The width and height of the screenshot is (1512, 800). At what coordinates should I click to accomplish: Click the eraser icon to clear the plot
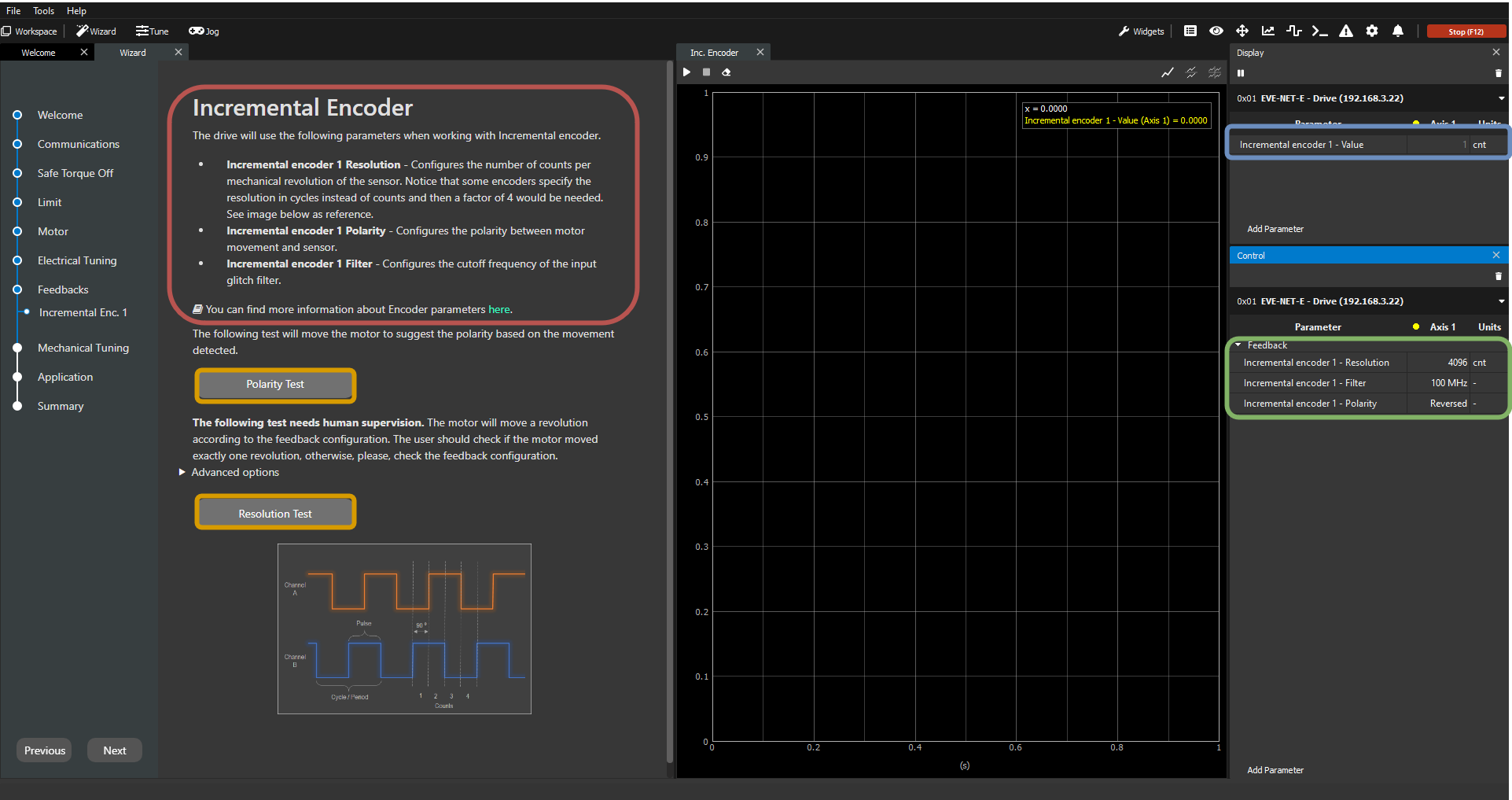point(727,72)
